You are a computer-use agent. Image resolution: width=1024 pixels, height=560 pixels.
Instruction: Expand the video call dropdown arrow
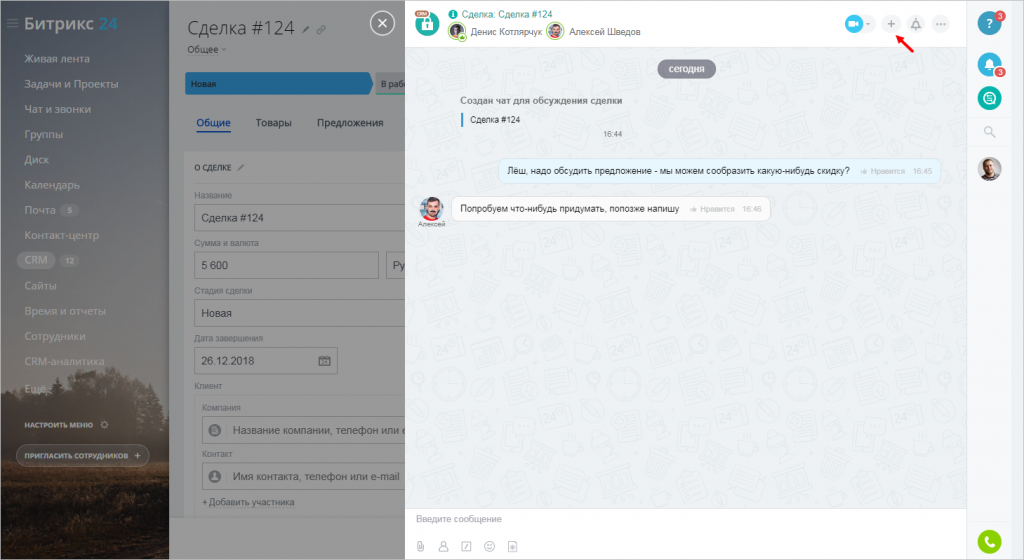tap(869, 24)
